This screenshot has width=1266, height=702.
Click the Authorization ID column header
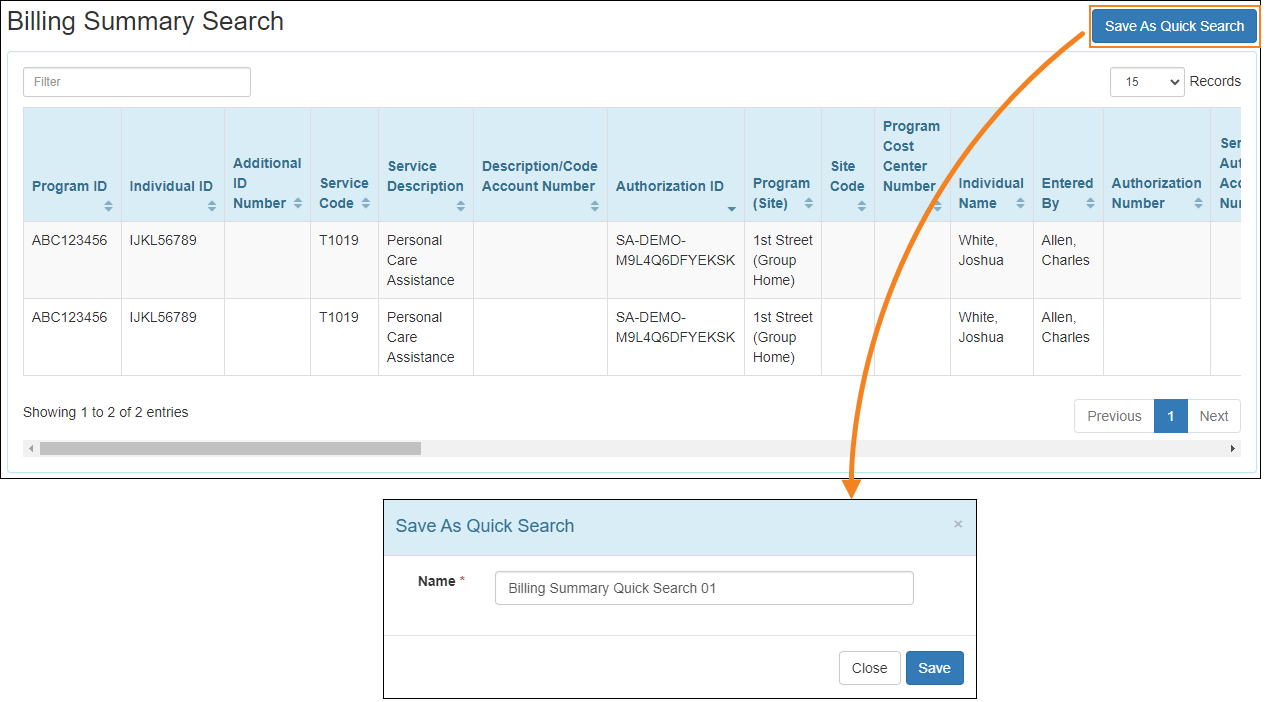pos(676,165)
